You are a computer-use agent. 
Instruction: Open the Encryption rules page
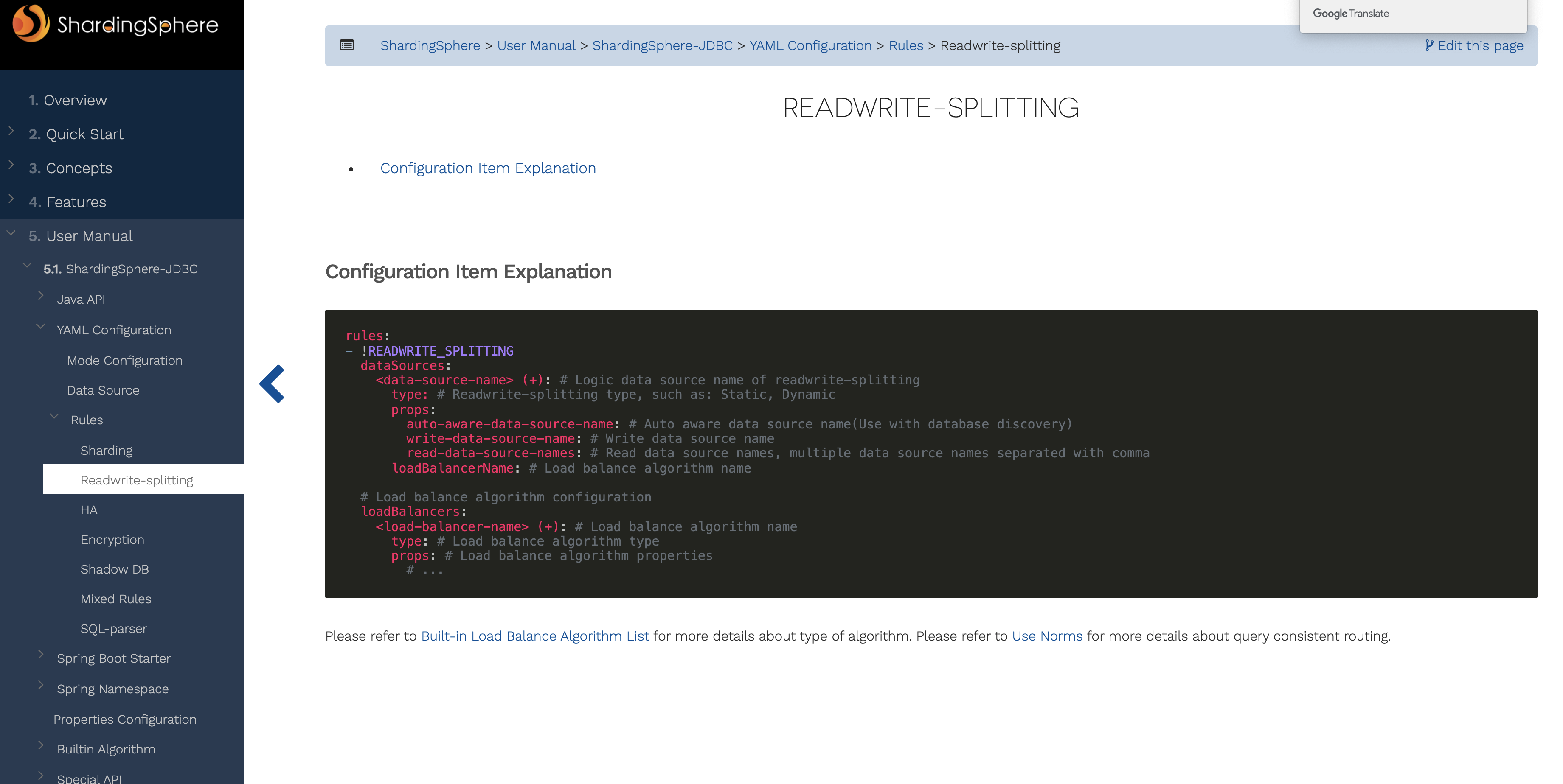click(112, 540)
